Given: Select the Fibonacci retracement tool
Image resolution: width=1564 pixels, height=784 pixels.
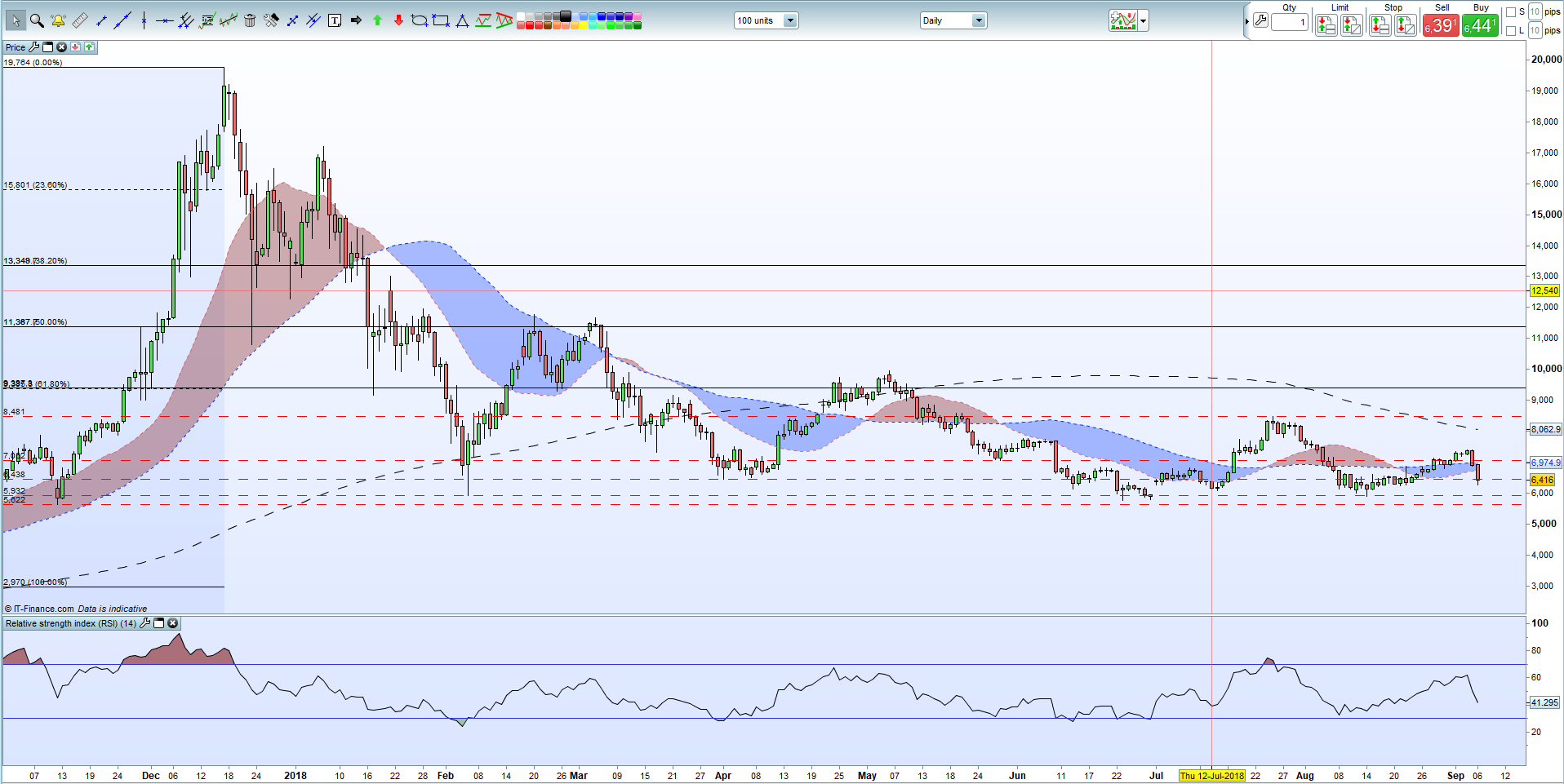Looking at the screenshot, I should click(x=207, y=20).
